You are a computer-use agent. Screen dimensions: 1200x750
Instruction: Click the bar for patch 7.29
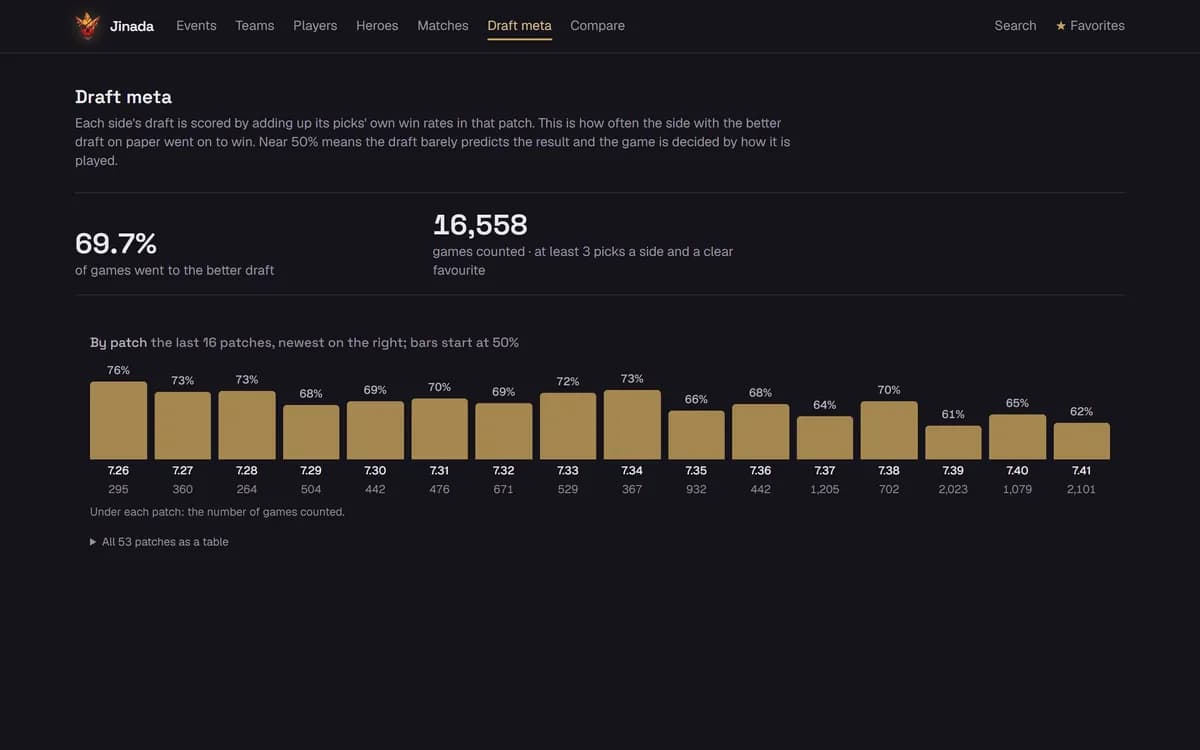(x=311, y=432)
